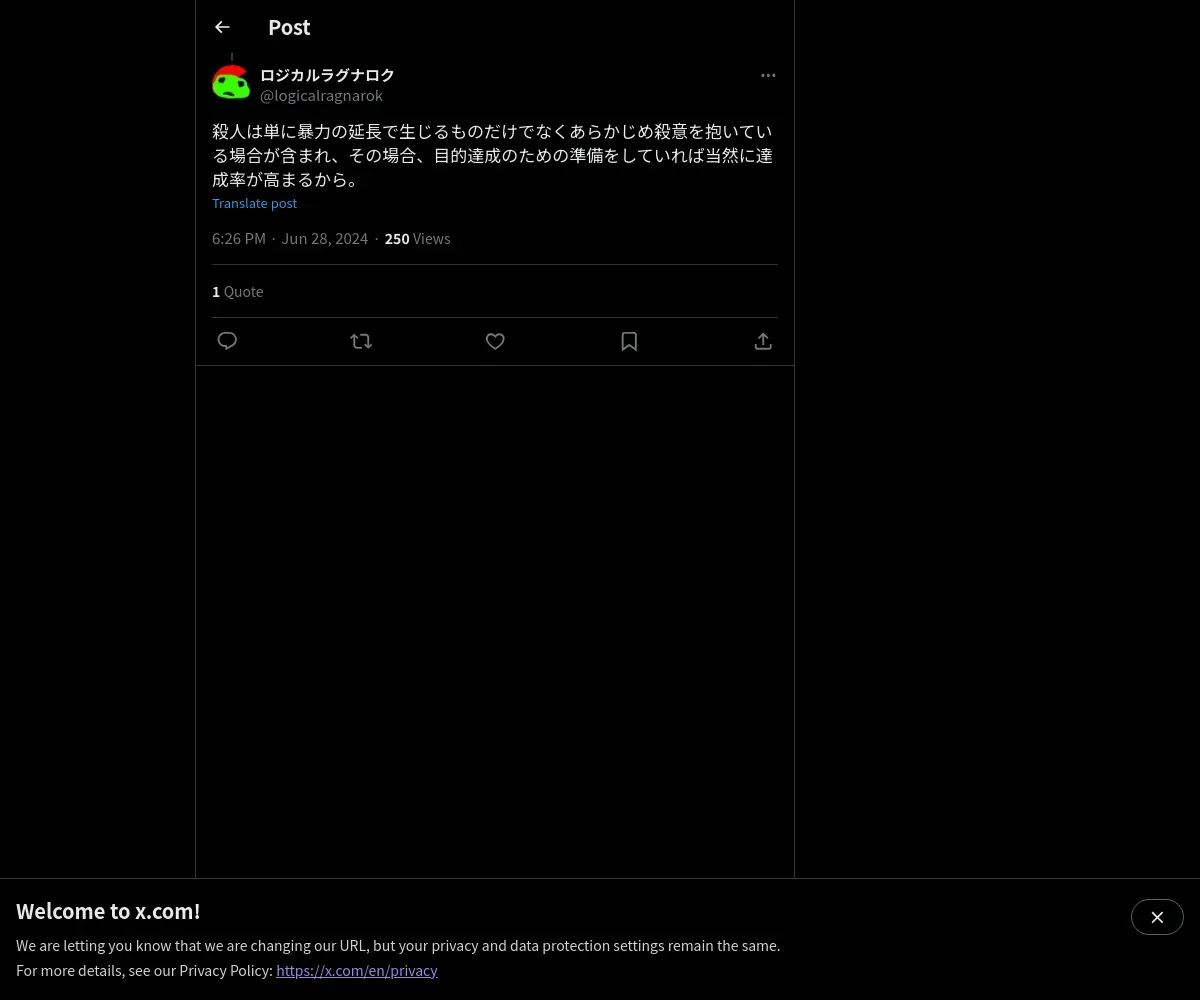The height and width of the screenshot is (1000, 1200).
Task: Click Translate post link
Action: tap(254, 203)
